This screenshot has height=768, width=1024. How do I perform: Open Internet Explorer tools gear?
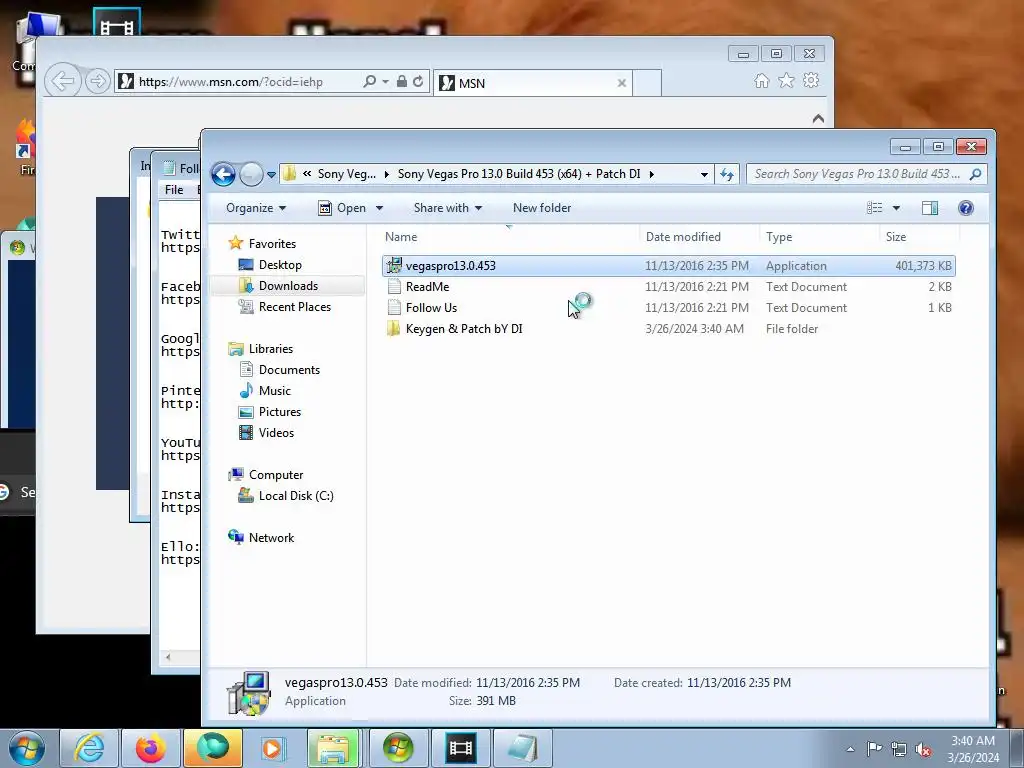coord(811,80)
